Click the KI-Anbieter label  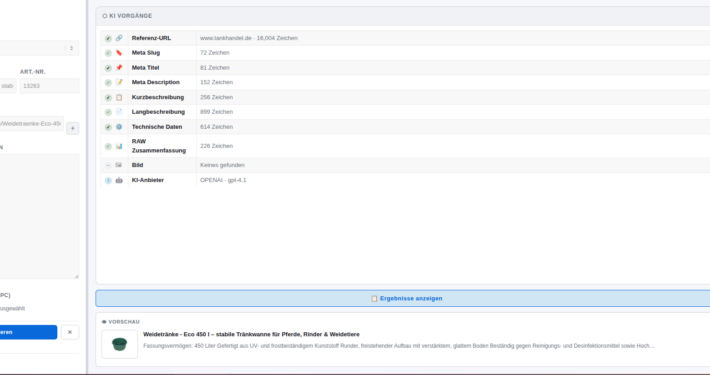[x=148, y=180]
